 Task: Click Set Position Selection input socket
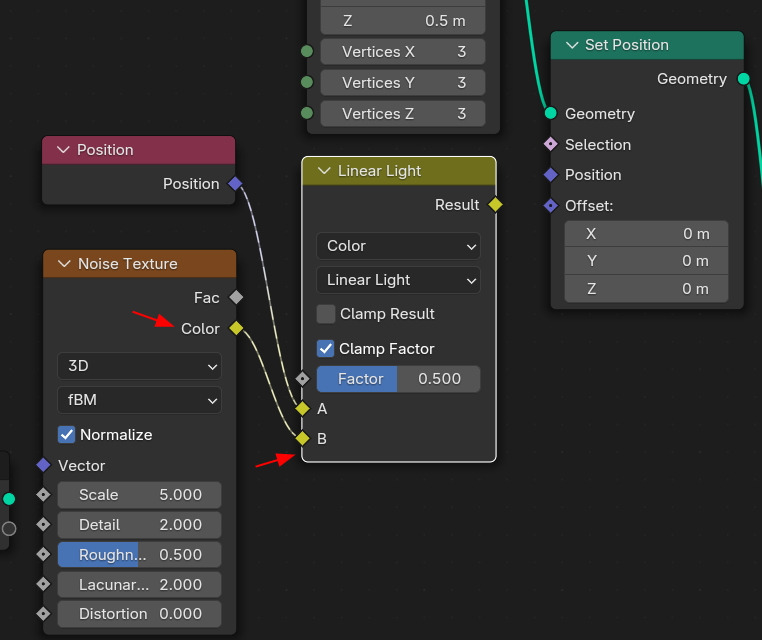click(x=551, y=144)
